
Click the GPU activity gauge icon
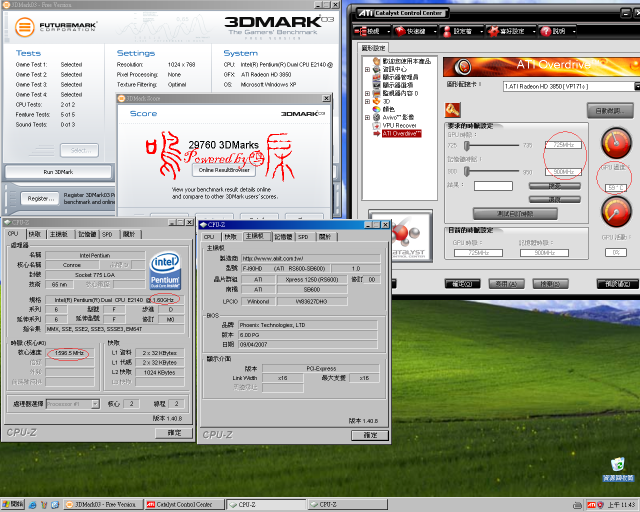616,211
